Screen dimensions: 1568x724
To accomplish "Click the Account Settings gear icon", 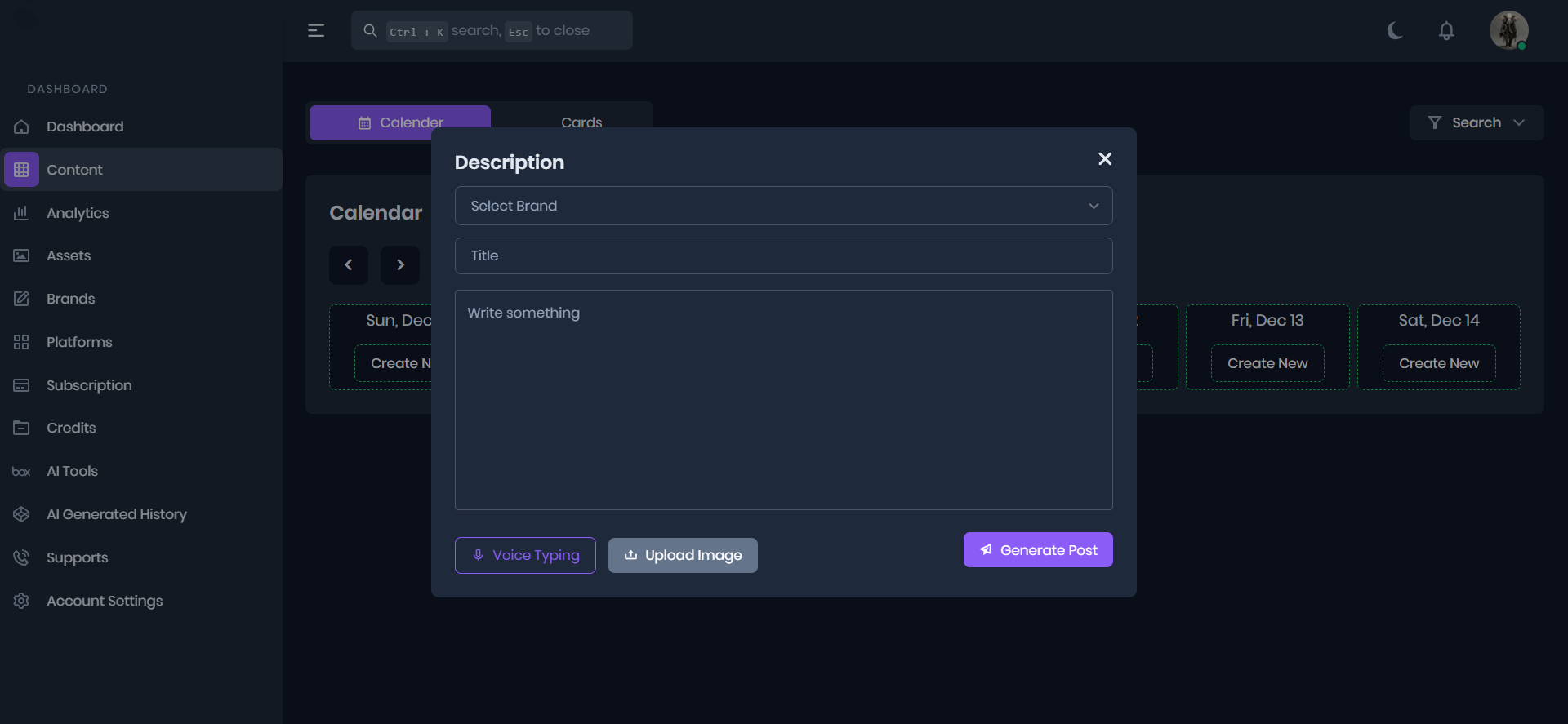I will pyautogui.click(x=21, y=601).
